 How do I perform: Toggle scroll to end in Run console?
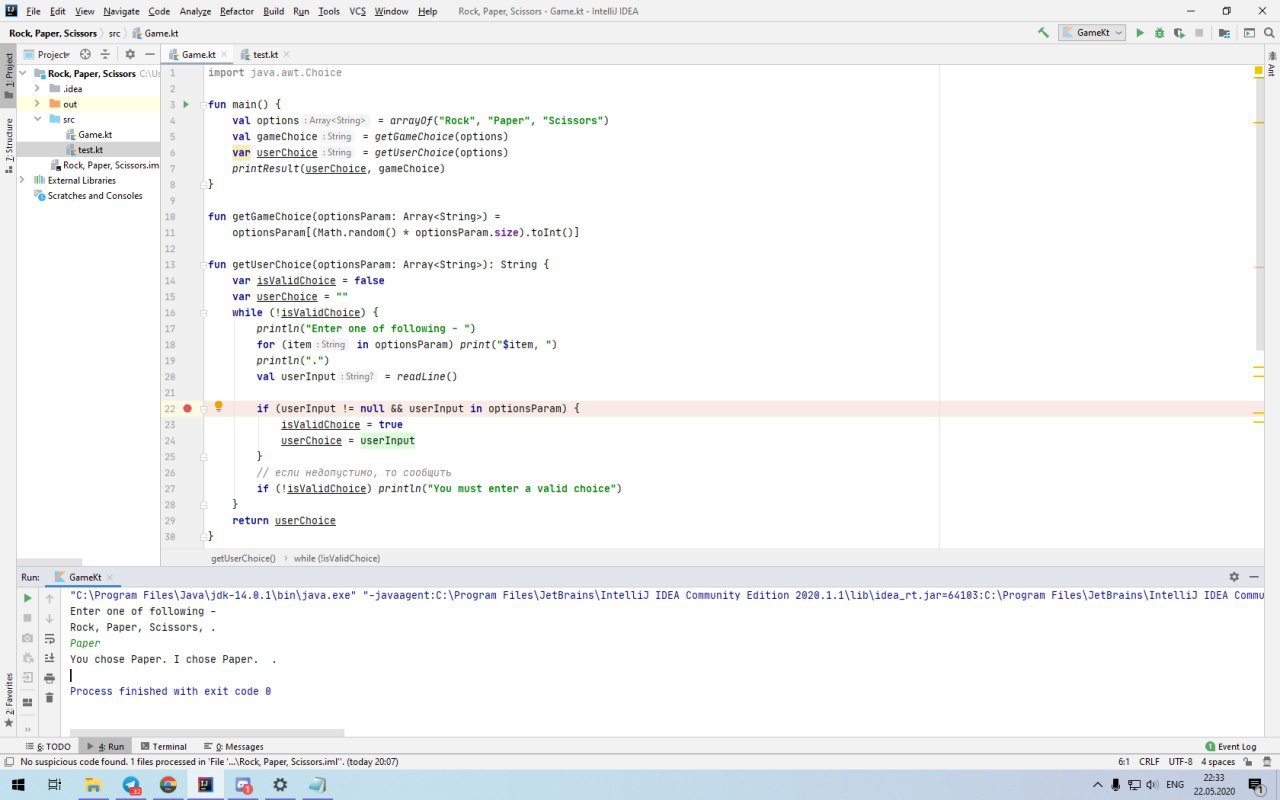(x=49, y=658)
